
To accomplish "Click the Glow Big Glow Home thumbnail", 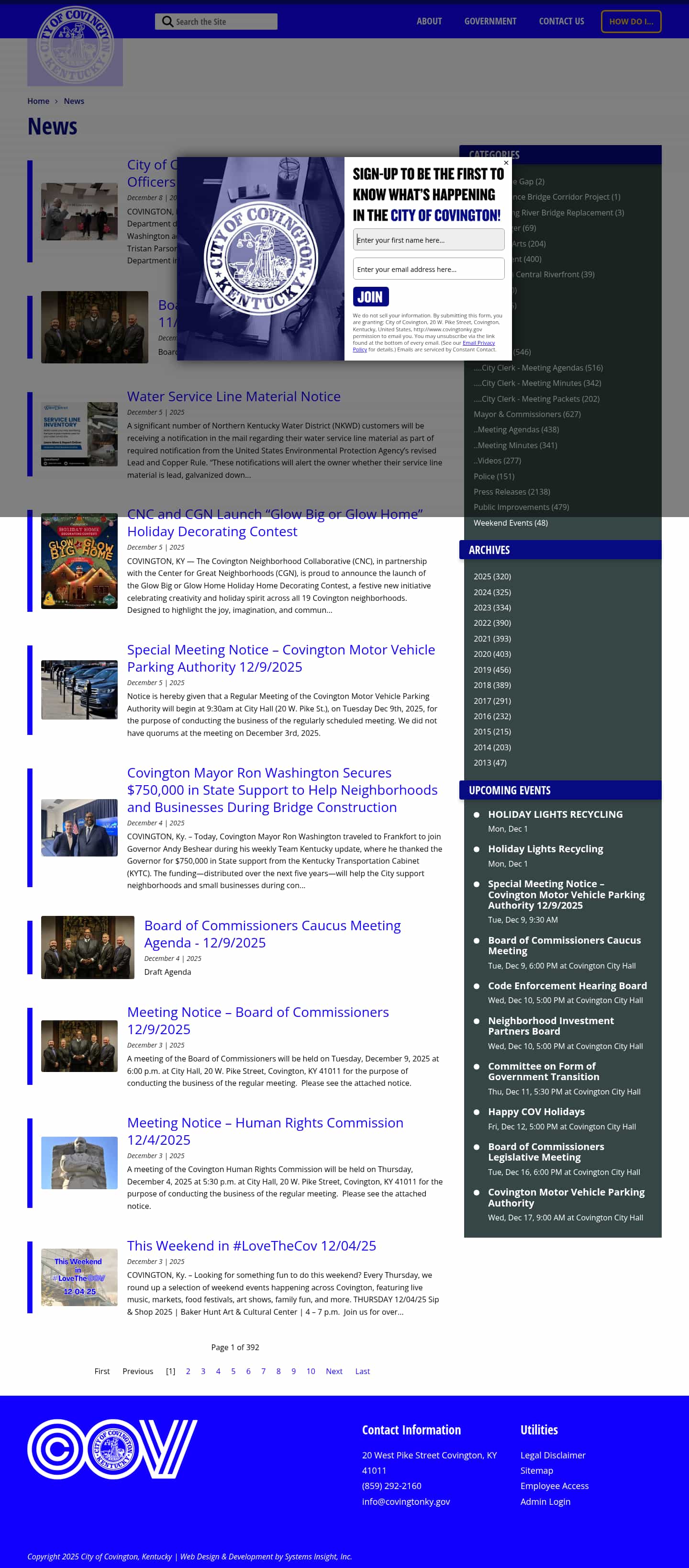I will click(79, 561).
